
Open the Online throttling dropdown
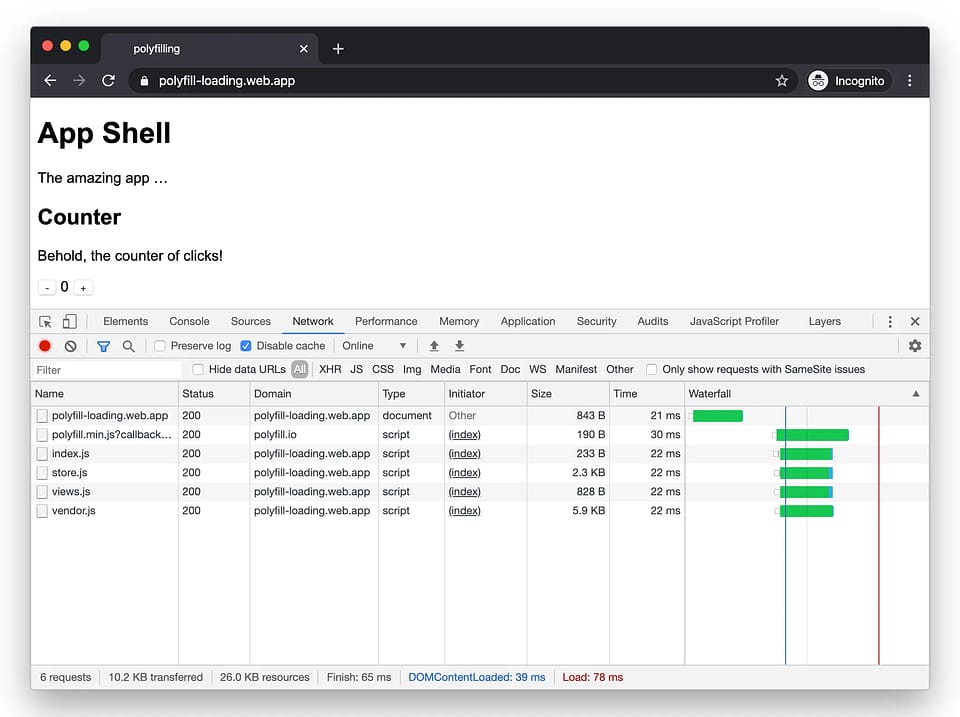point(375,346)
